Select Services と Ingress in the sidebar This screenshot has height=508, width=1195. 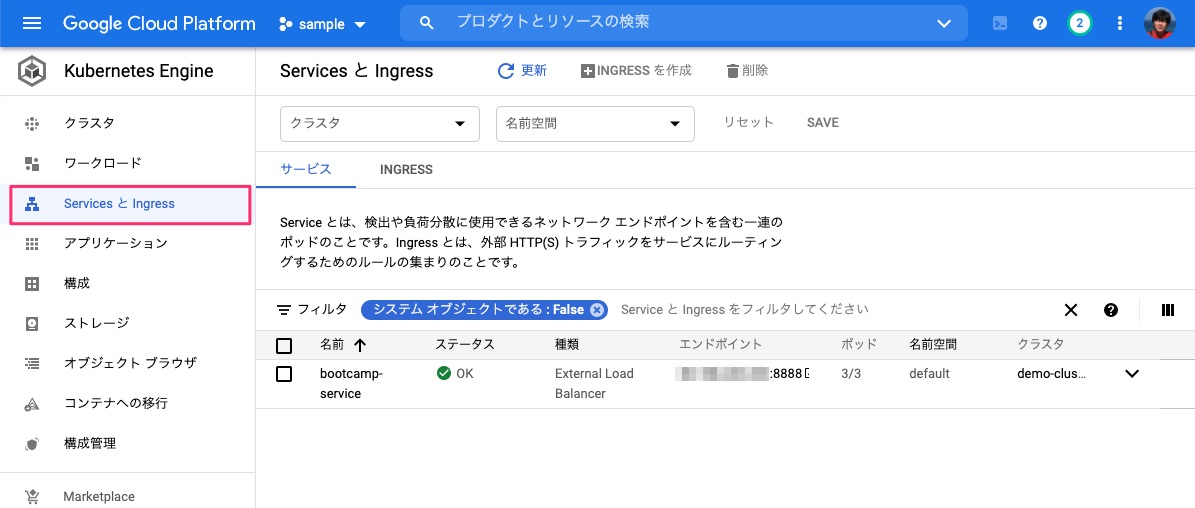(130, 203)
